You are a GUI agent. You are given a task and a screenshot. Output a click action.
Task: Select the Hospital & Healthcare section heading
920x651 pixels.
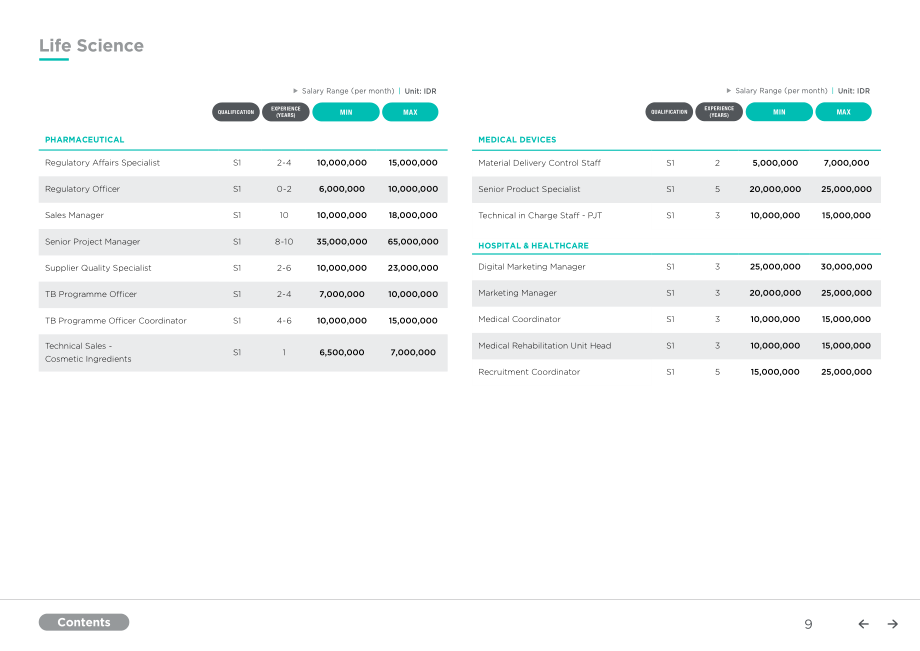tap(533, 246)
